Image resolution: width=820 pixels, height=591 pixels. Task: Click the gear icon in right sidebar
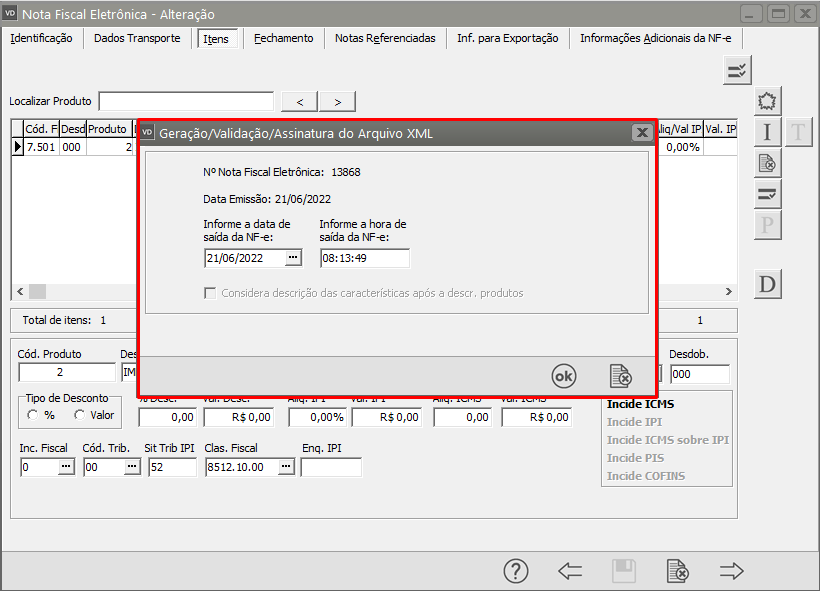(767, 101)
